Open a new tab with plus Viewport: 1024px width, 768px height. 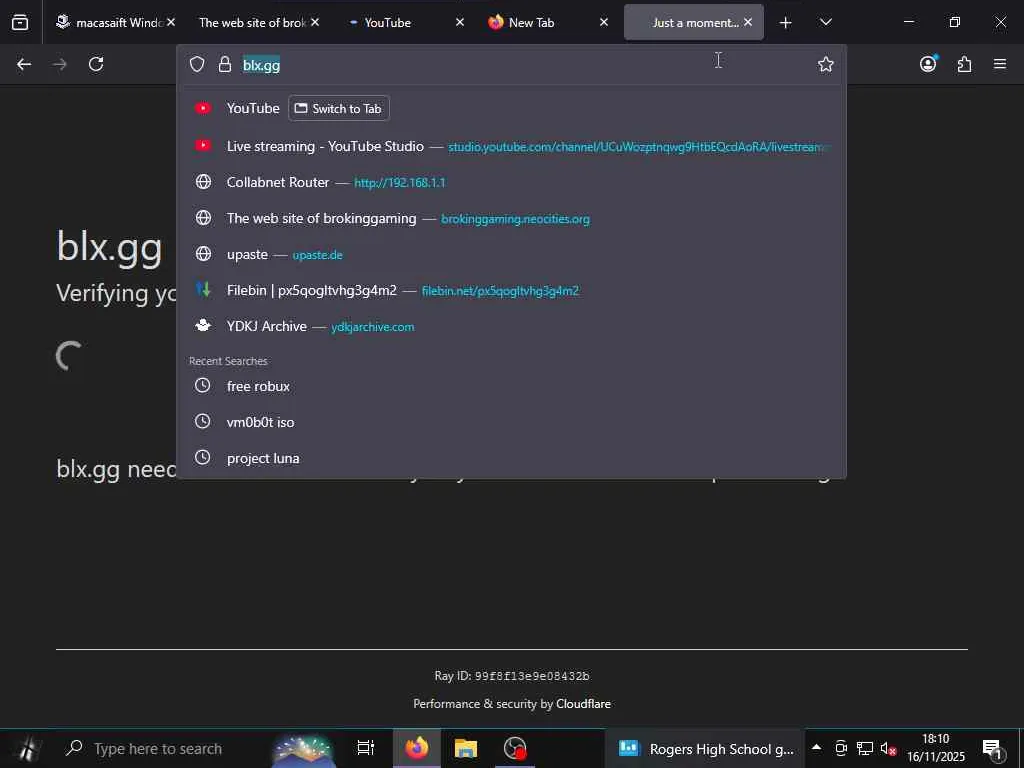(x=786, y=23)
